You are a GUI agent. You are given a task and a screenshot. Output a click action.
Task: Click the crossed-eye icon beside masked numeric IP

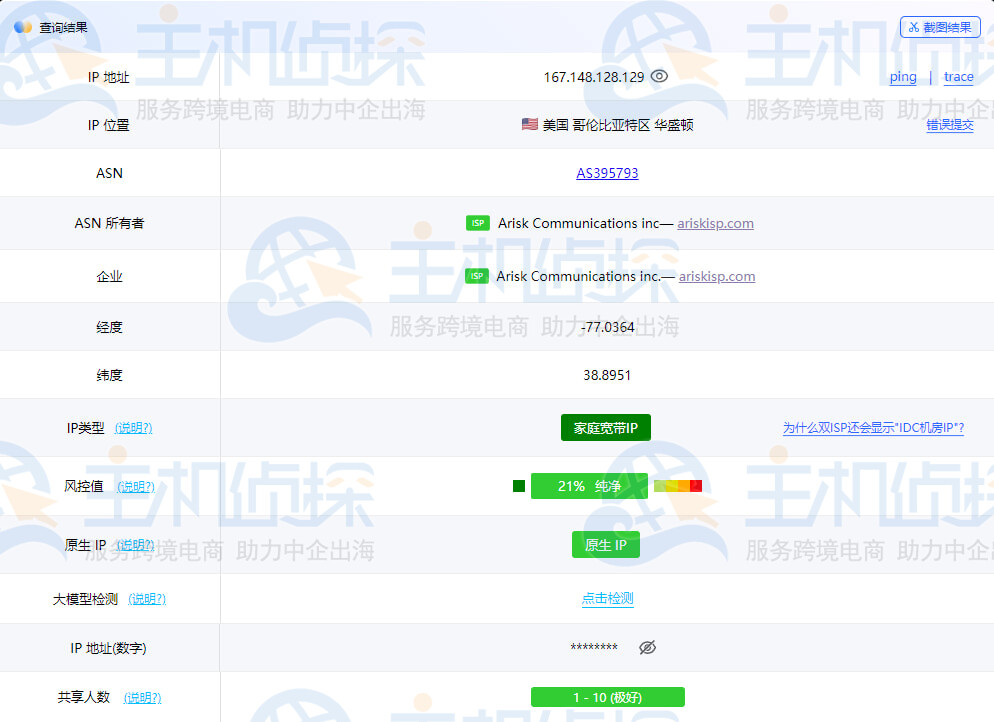click(x=647, y=647)
